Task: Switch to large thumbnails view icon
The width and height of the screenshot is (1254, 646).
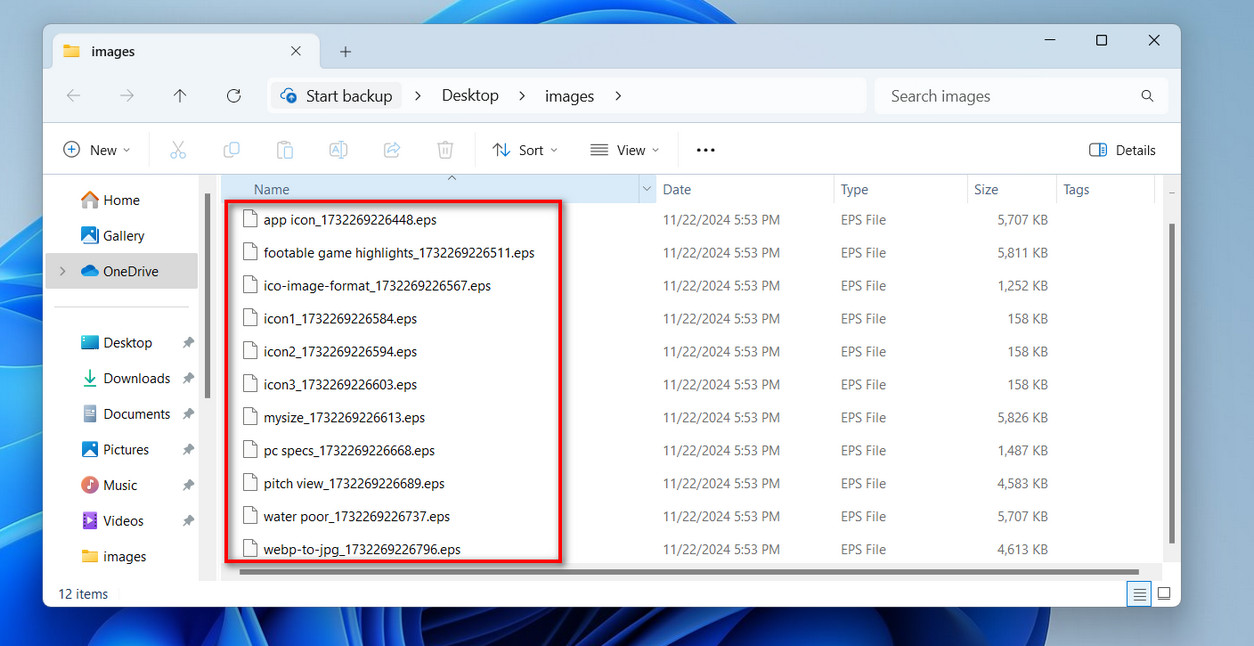Action: point(1164,594)
